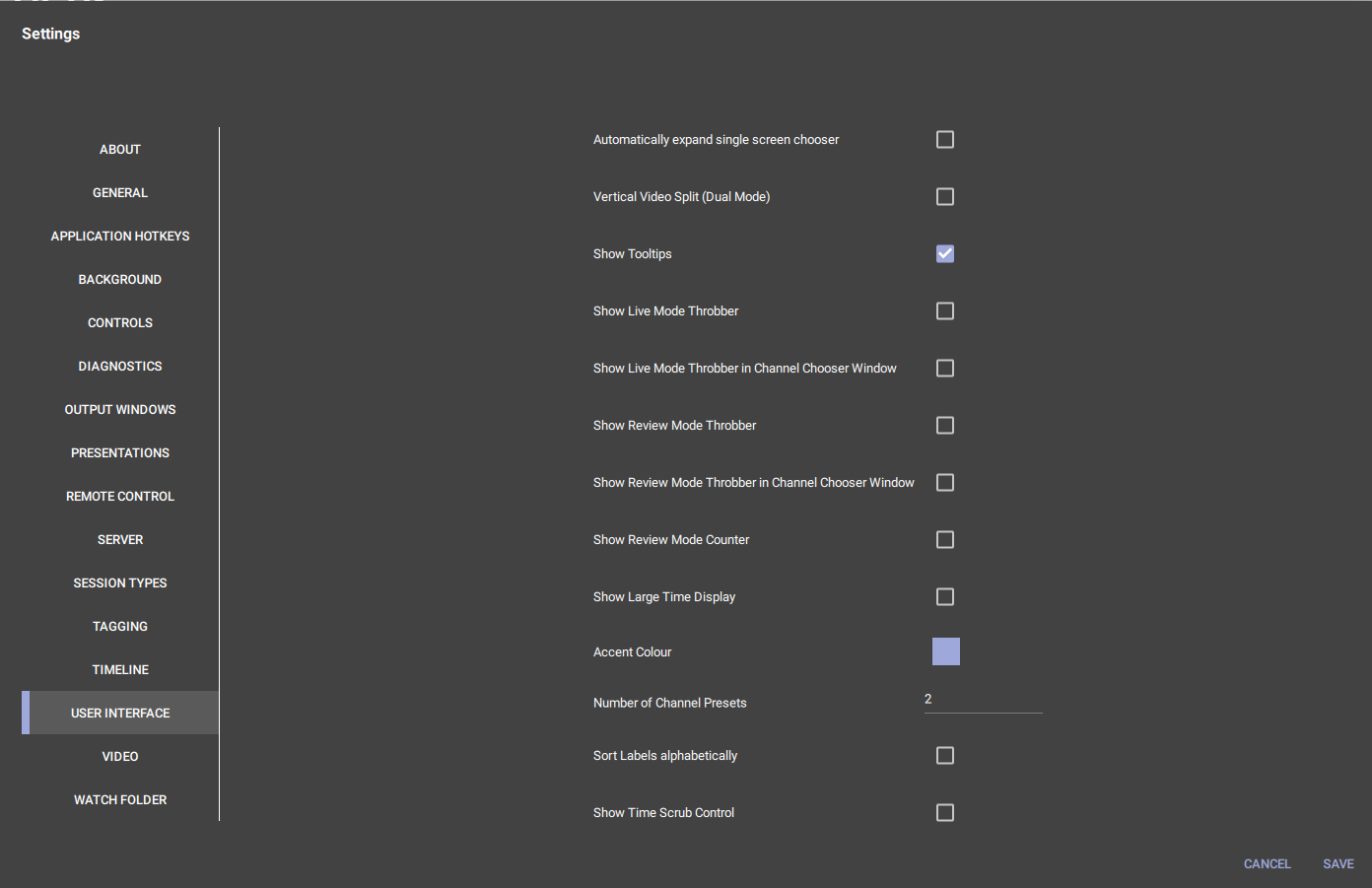Select the User Interface section

point(120,713)
